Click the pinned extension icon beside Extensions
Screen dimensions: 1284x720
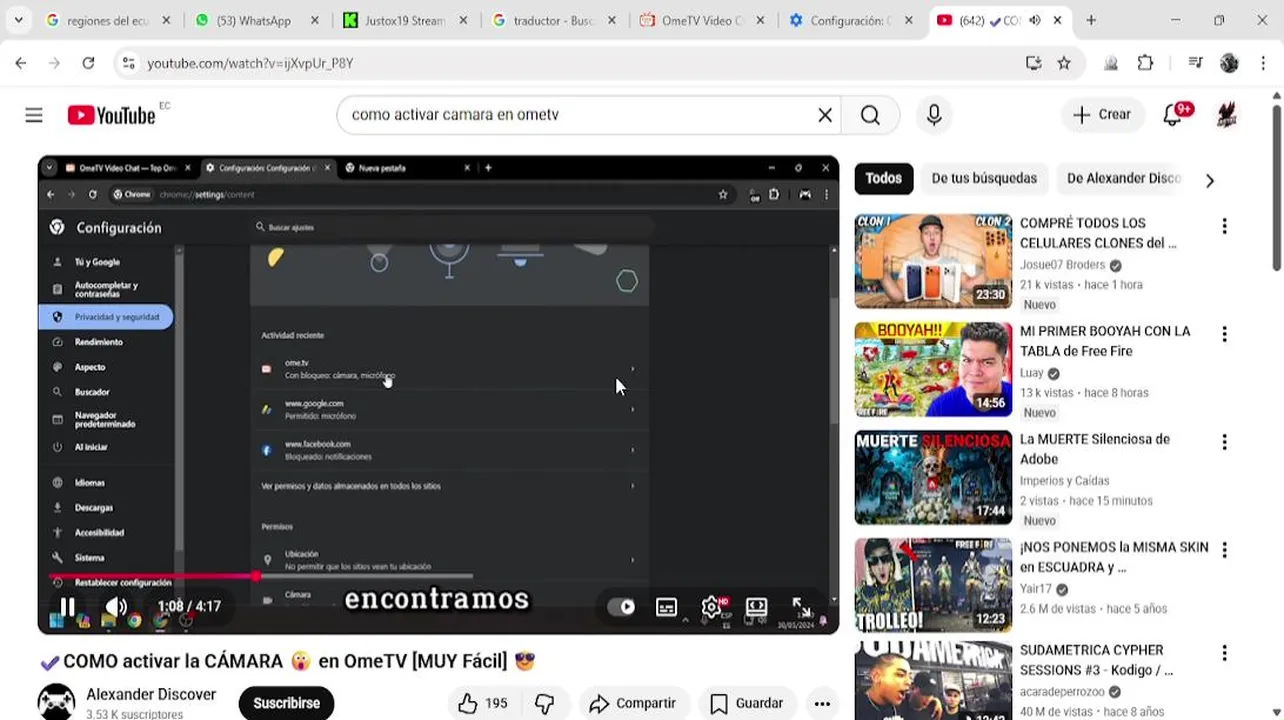pos(1111,63)
